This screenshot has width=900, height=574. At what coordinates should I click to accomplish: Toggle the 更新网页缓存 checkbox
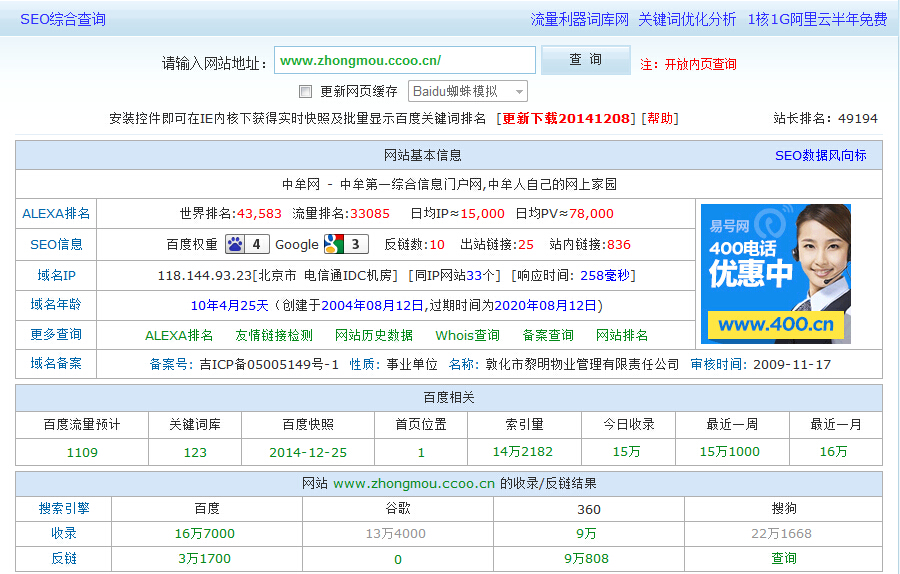pyautogui.click(x=305, y=91)
